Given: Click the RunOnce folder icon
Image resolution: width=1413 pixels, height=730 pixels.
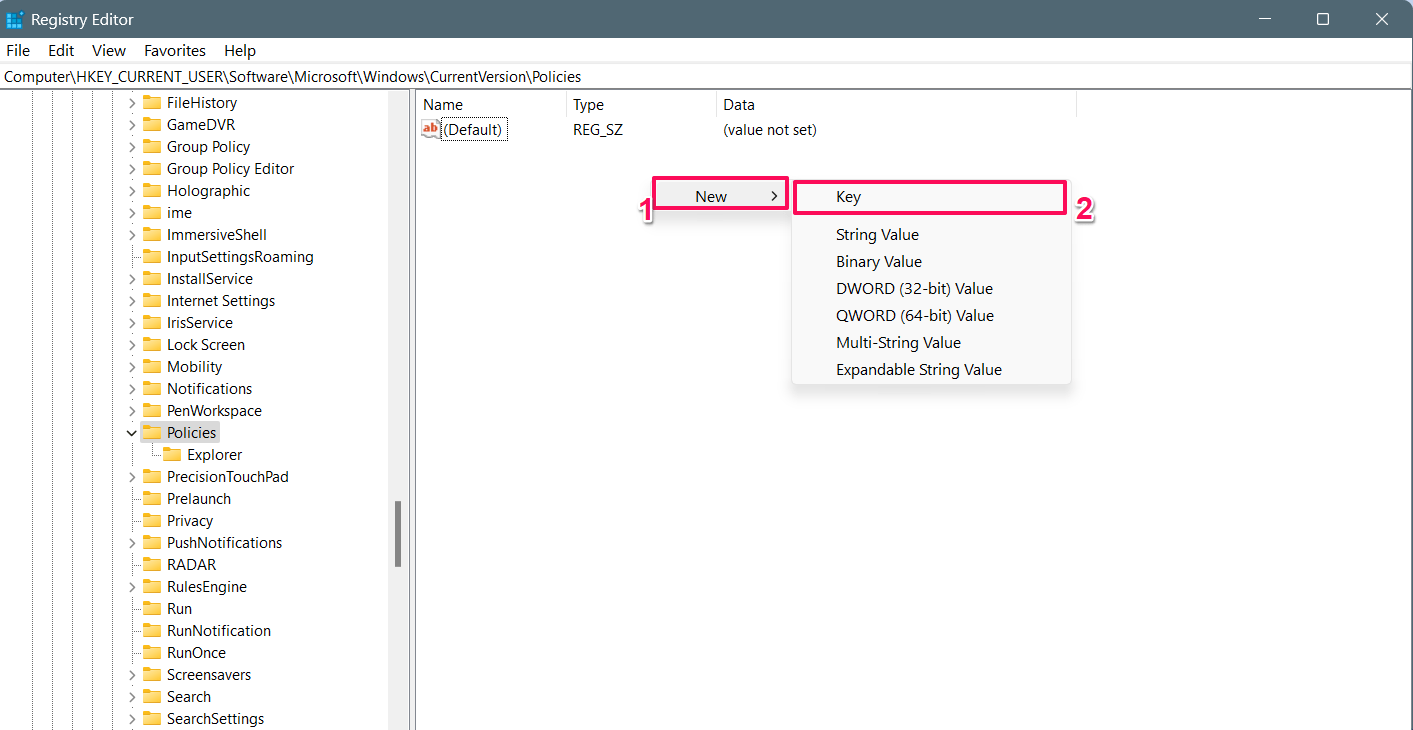Looking at the screenshot, I should [152, 652].
